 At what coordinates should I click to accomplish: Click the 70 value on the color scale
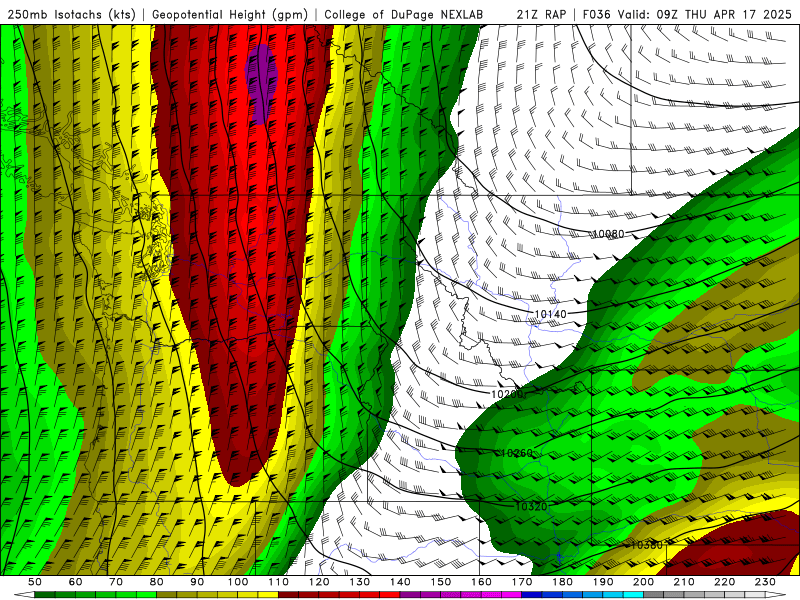pyautogui.click(x=116, y=582)
